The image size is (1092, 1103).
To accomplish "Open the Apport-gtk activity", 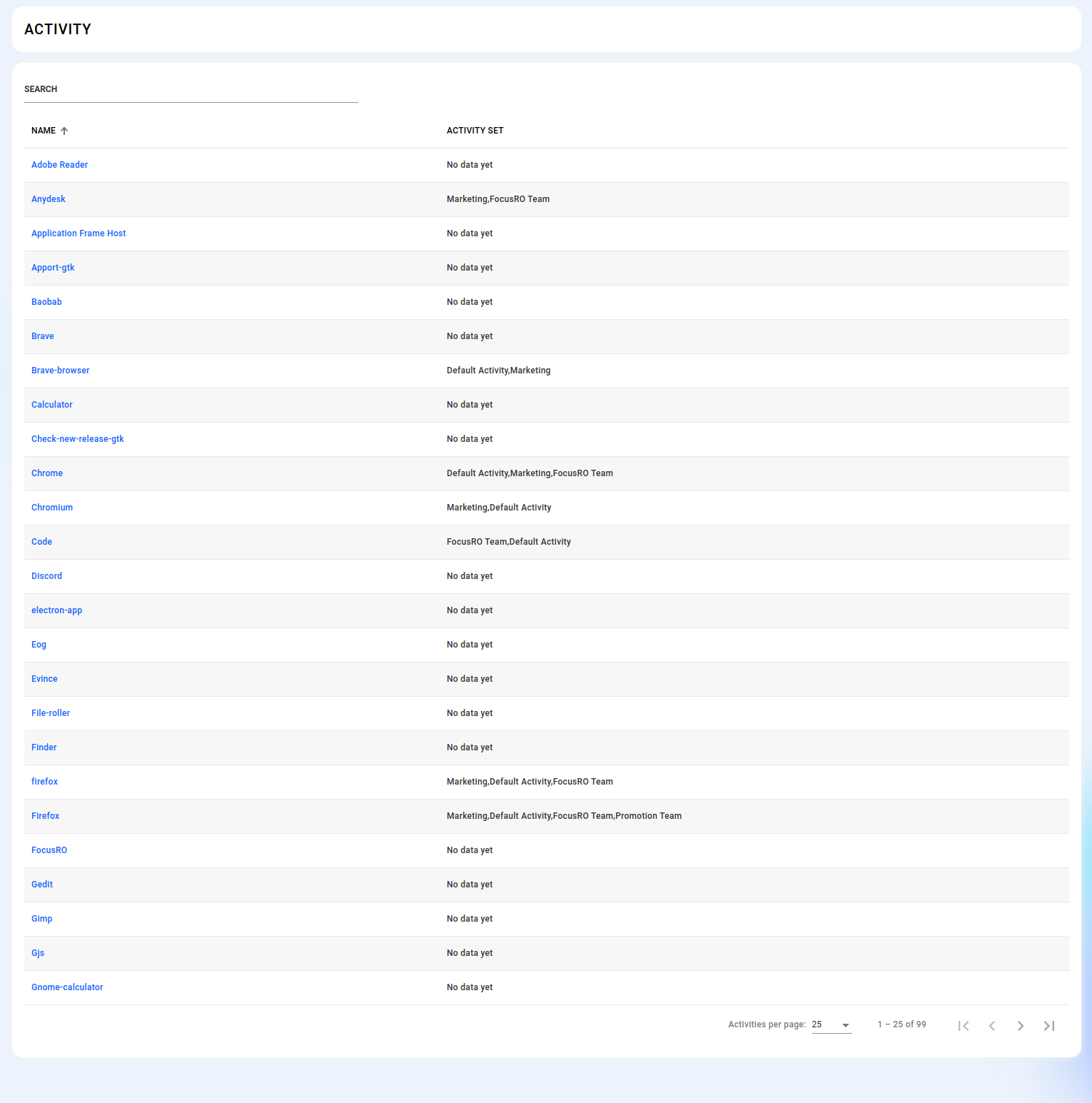I will click(x=53, y=268).
